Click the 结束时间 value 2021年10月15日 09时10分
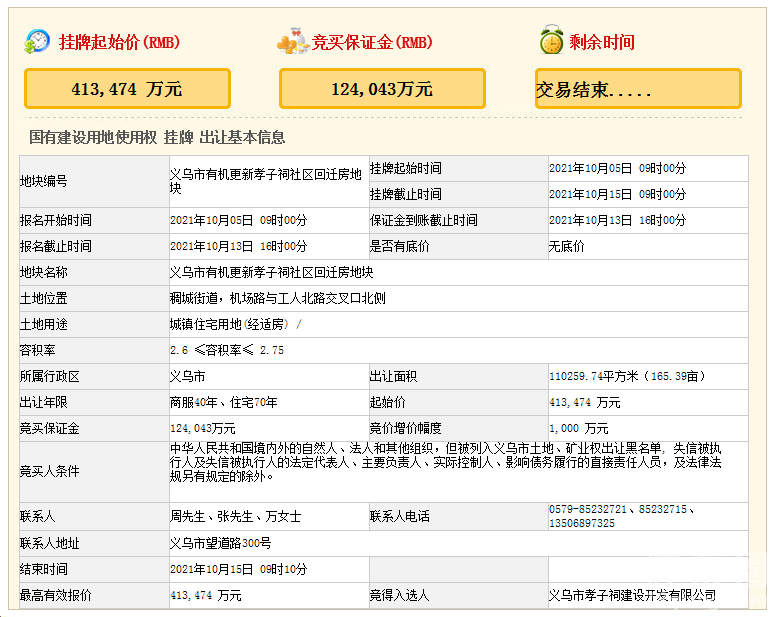Viewport: 783px width, 617px height. click(x=238, y=569)
